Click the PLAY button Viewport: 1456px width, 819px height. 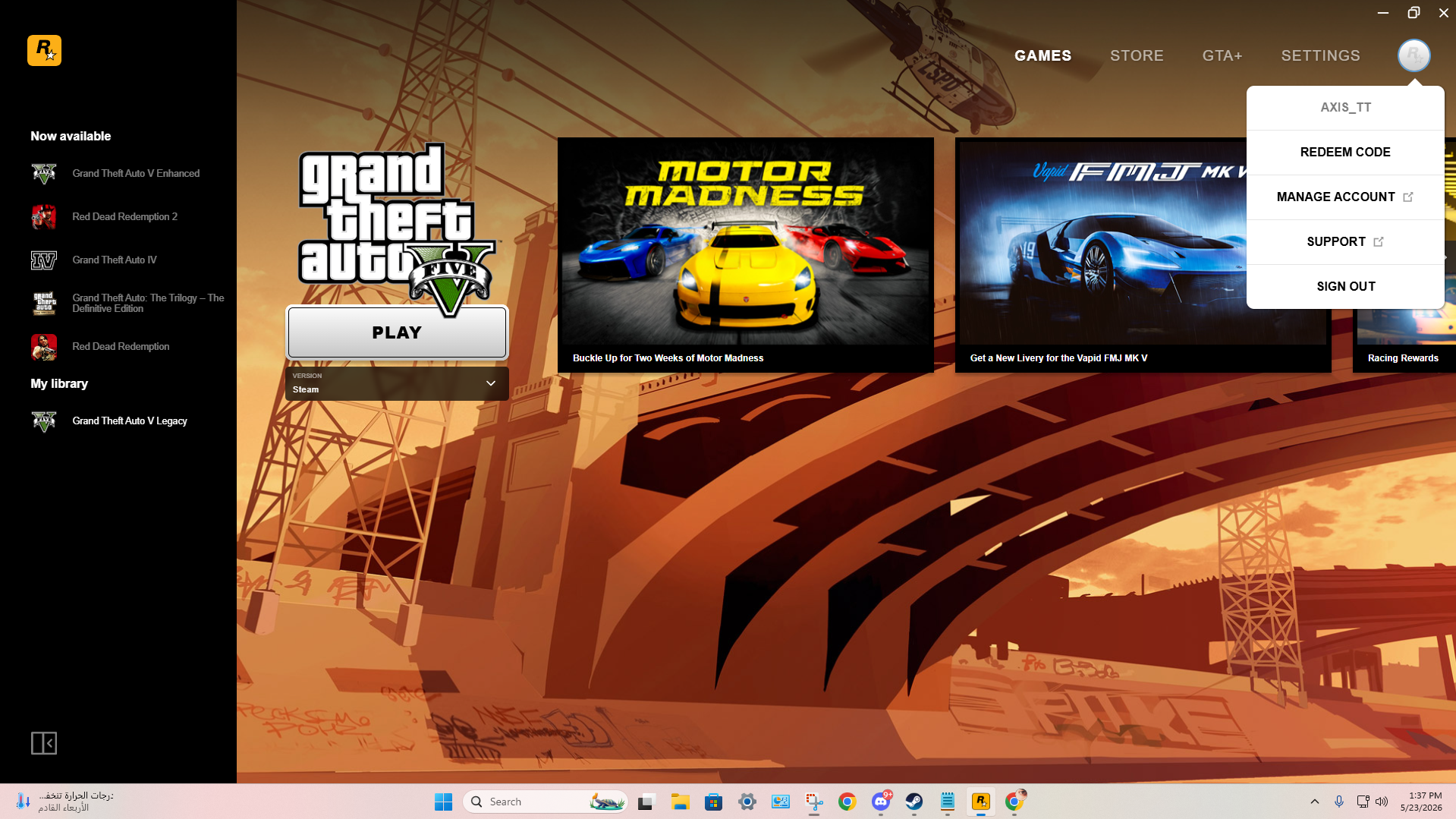pos(397,332)
